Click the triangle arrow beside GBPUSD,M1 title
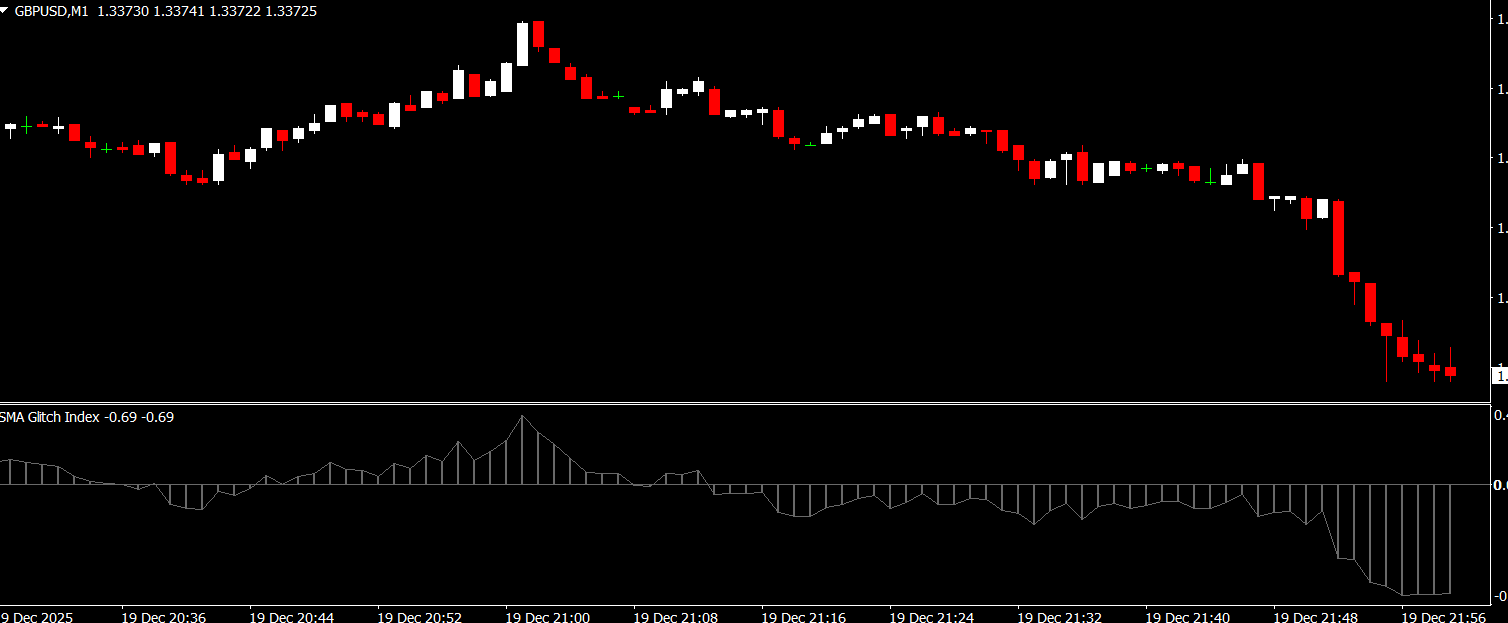The height and width of the screenshot is (623, 1508). pos(6,9)
